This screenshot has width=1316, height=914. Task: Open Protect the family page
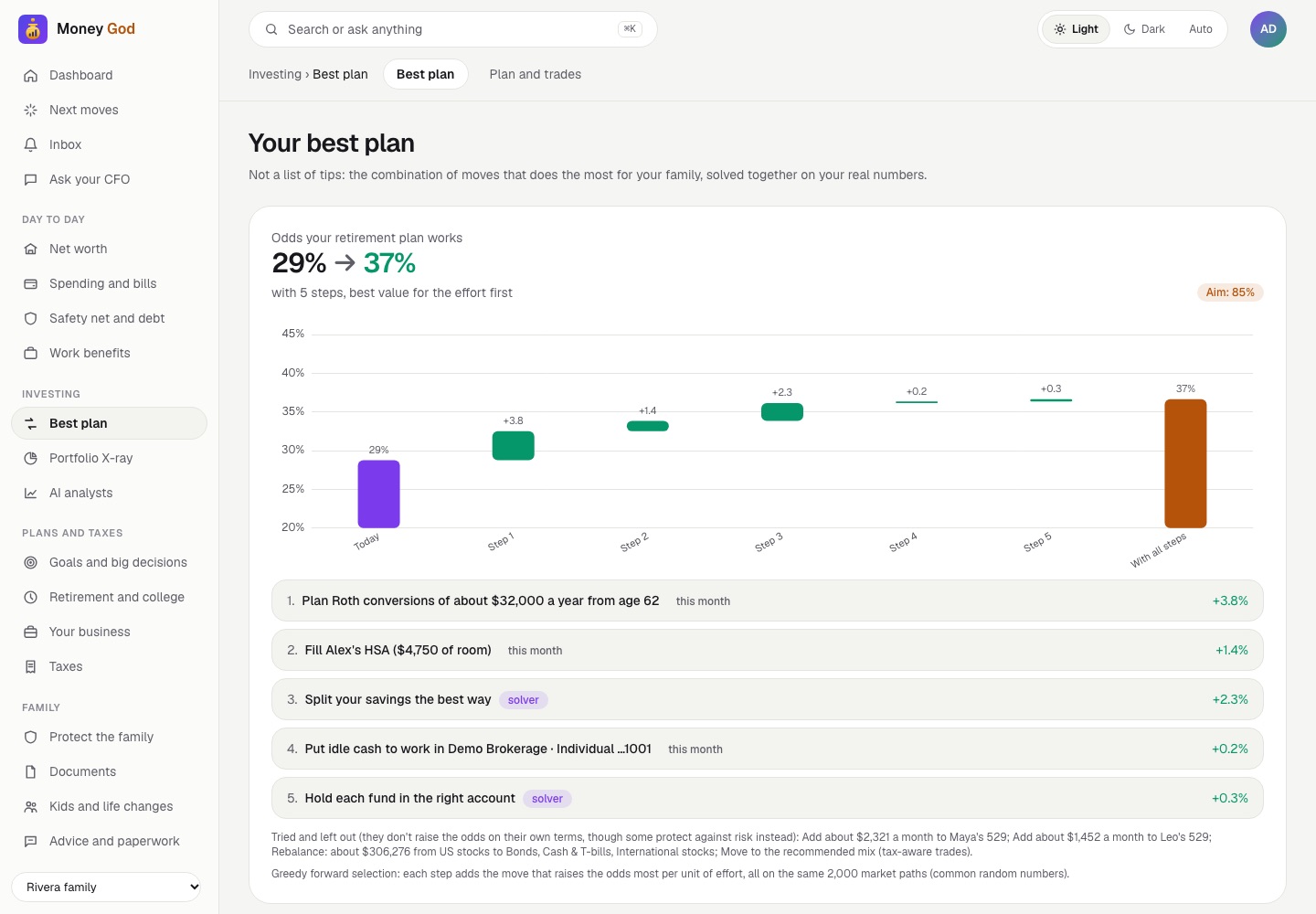click(x=110, y=738)
